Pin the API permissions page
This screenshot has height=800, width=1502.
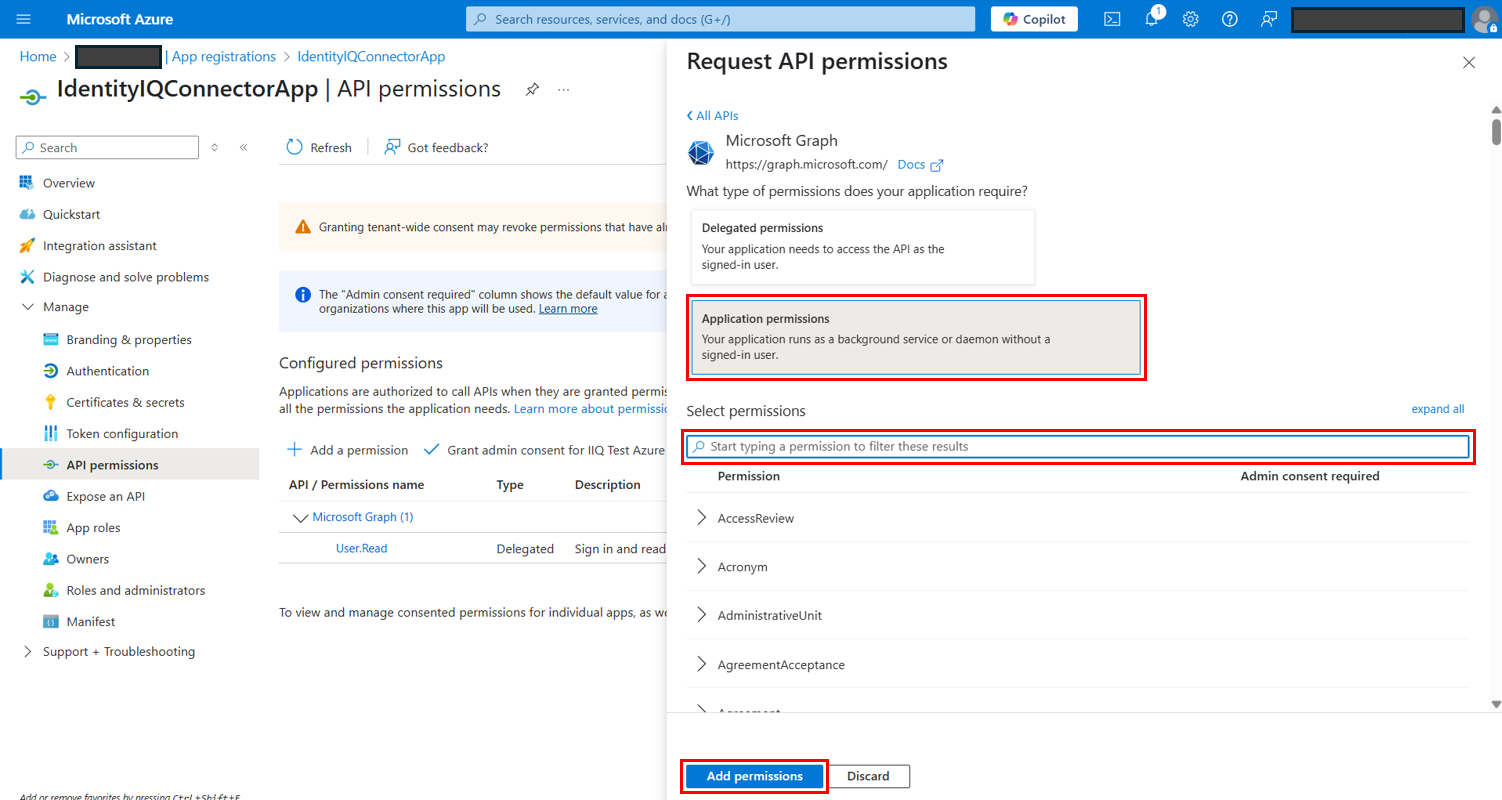pos(532,90)
